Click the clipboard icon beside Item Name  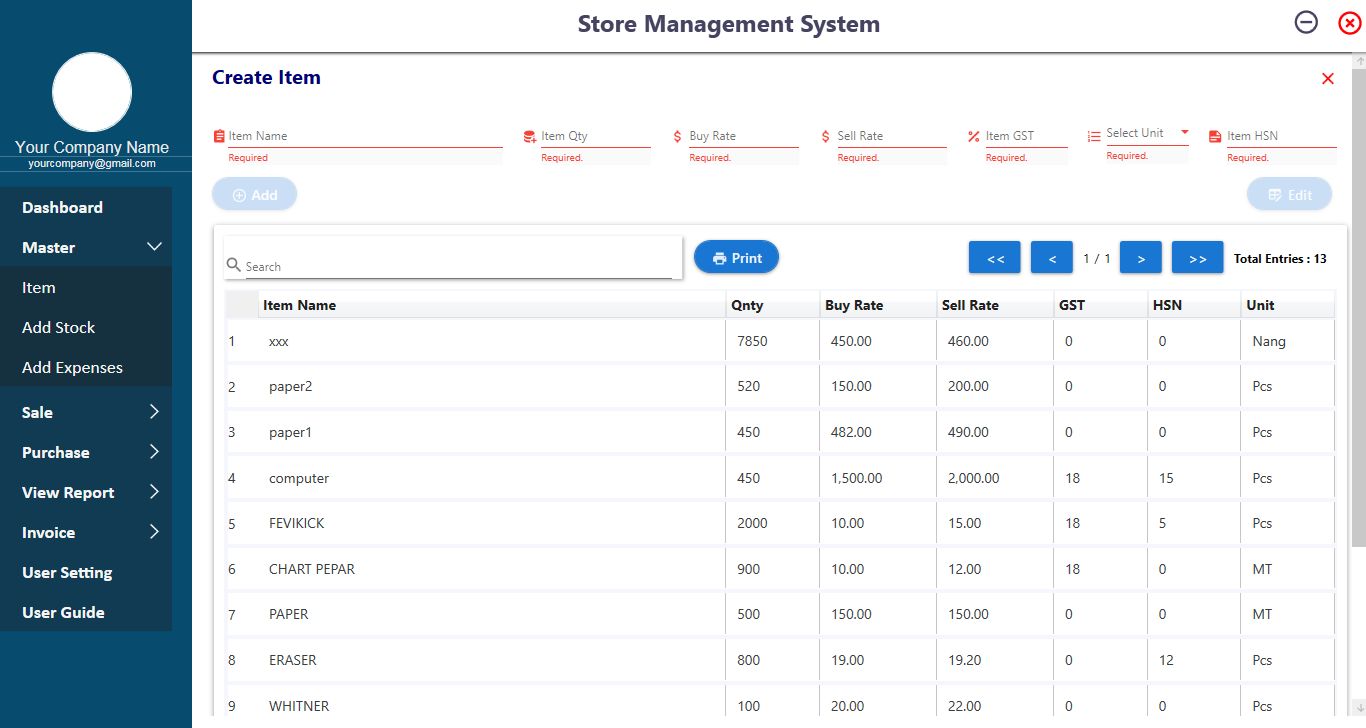219,136
